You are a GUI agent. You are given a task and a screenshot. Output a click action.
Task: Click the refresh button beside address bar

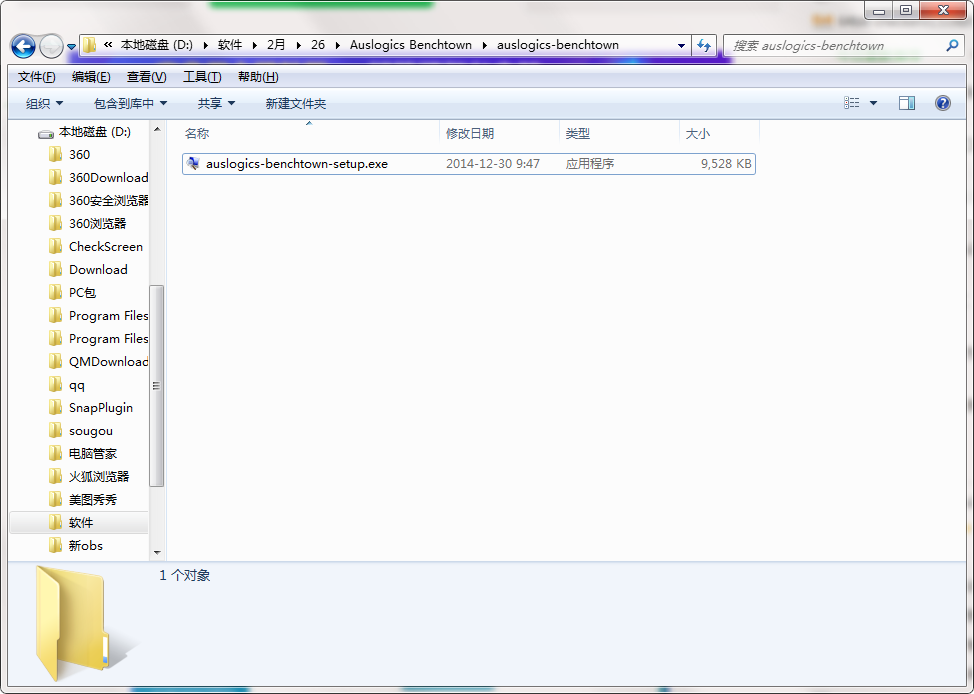[704, 45]
